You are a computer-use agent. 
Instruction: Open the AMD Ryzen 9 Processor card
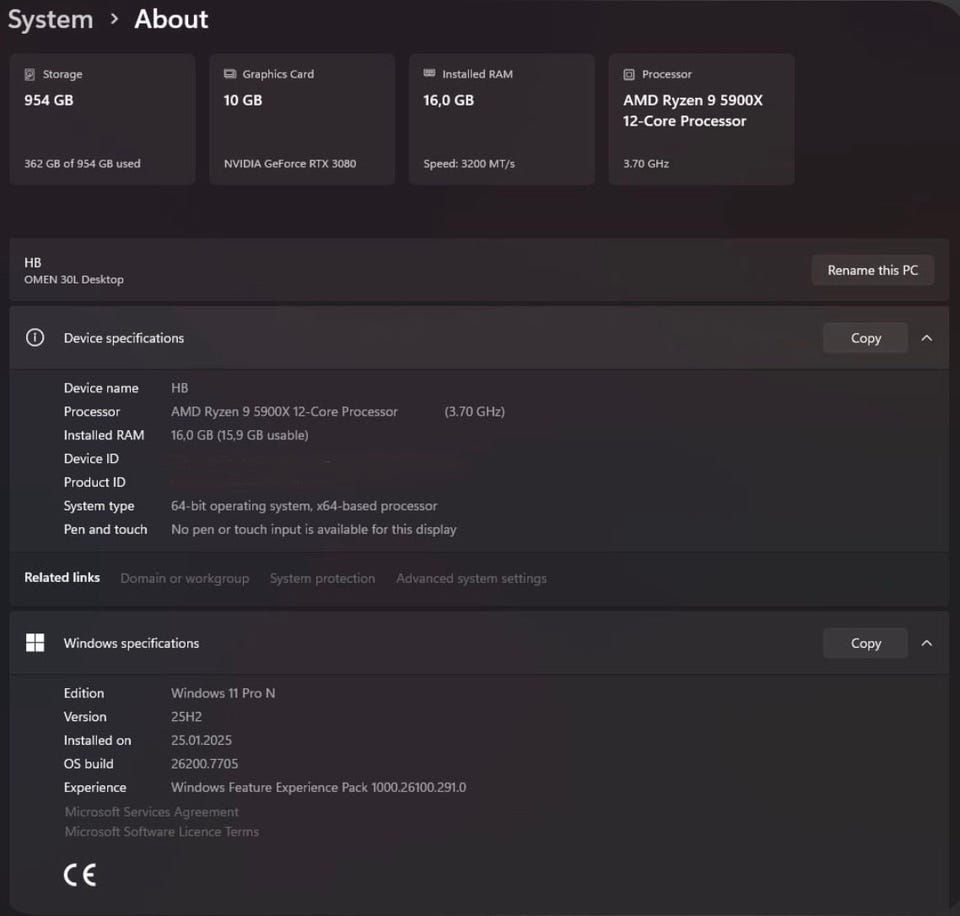tap(701, 119)
